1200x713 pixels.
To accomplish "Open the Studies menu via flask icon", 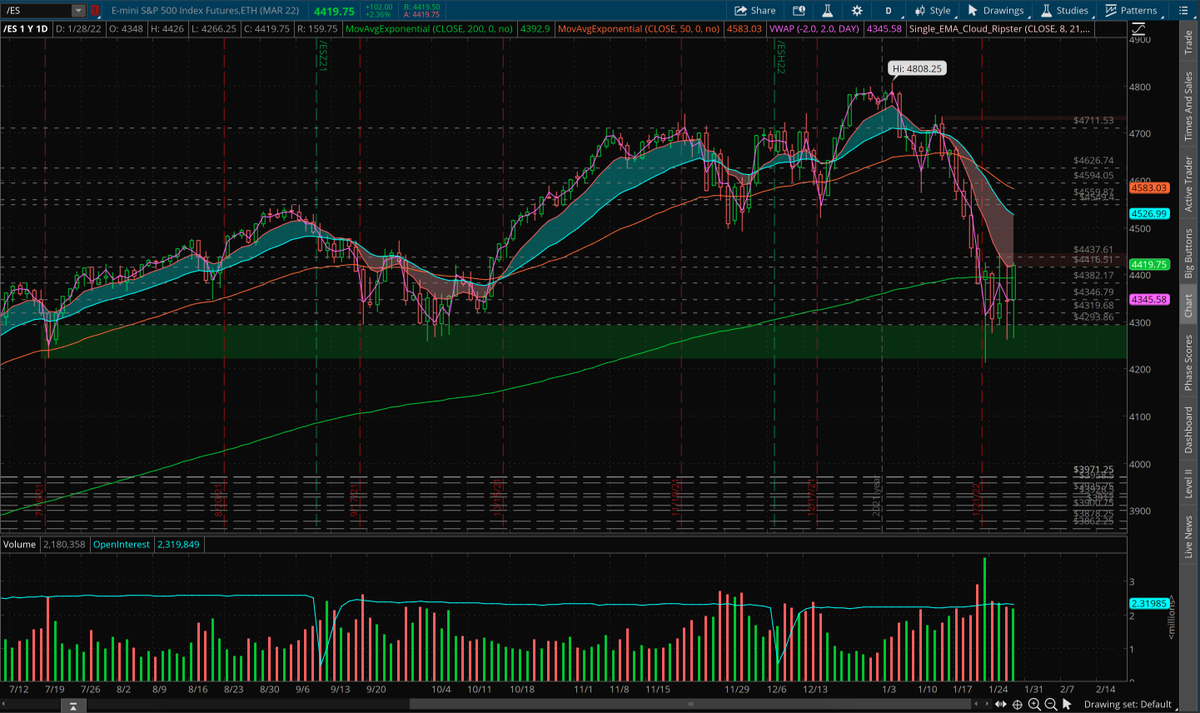I will 1046,10.
